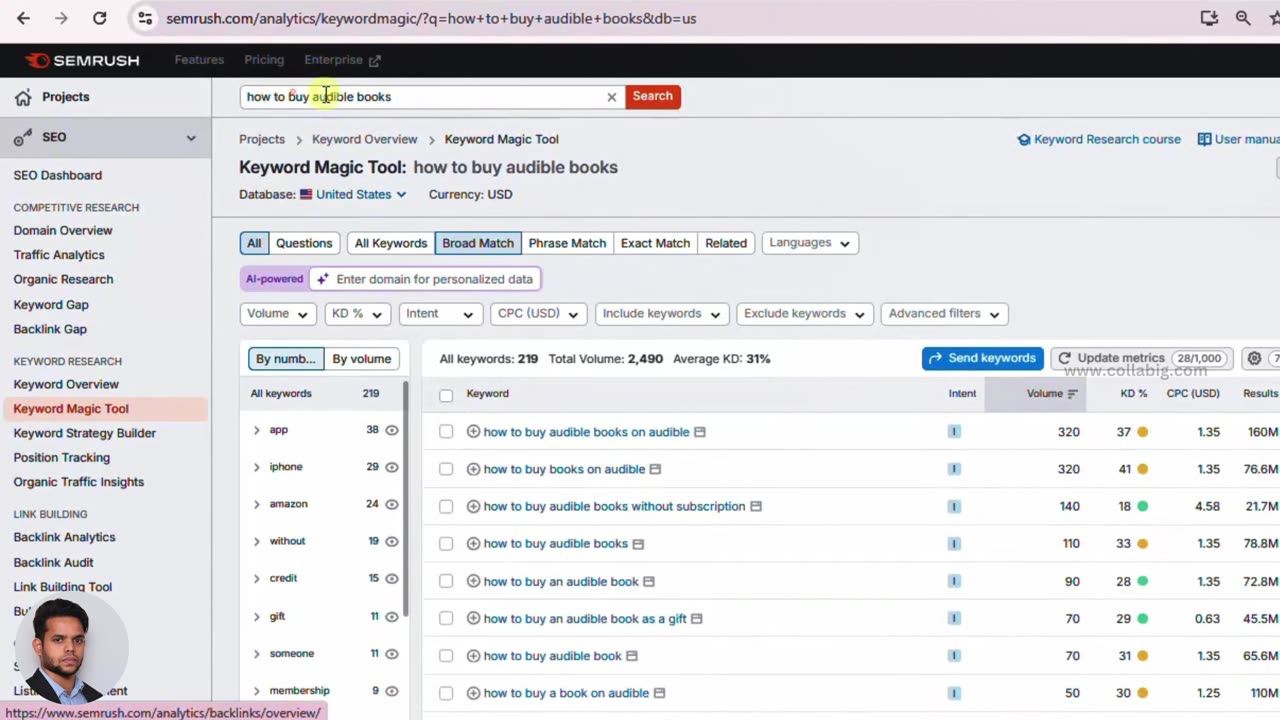
Task: Click the keyword groups panel scrollbar
Action: pos(405,500)
